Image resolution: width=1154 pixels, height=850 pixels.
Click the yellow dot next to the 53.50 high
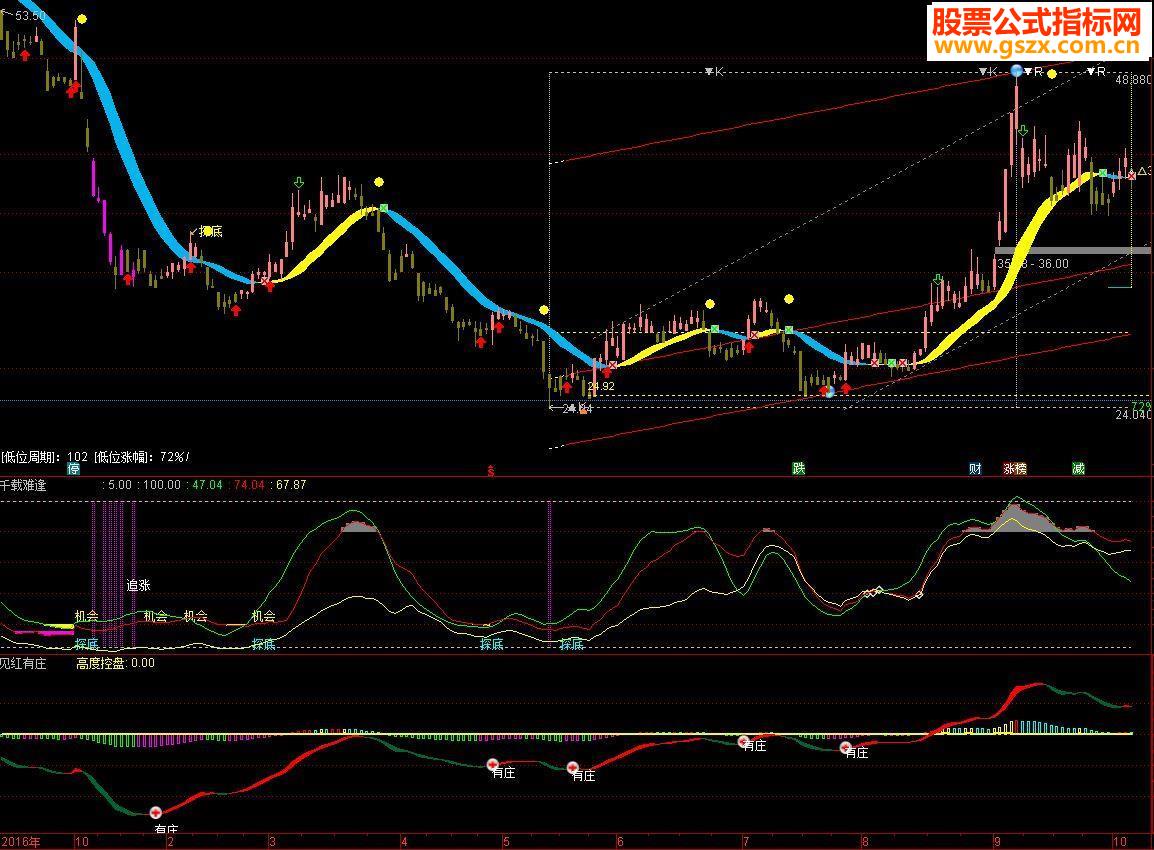pos(82,19)
